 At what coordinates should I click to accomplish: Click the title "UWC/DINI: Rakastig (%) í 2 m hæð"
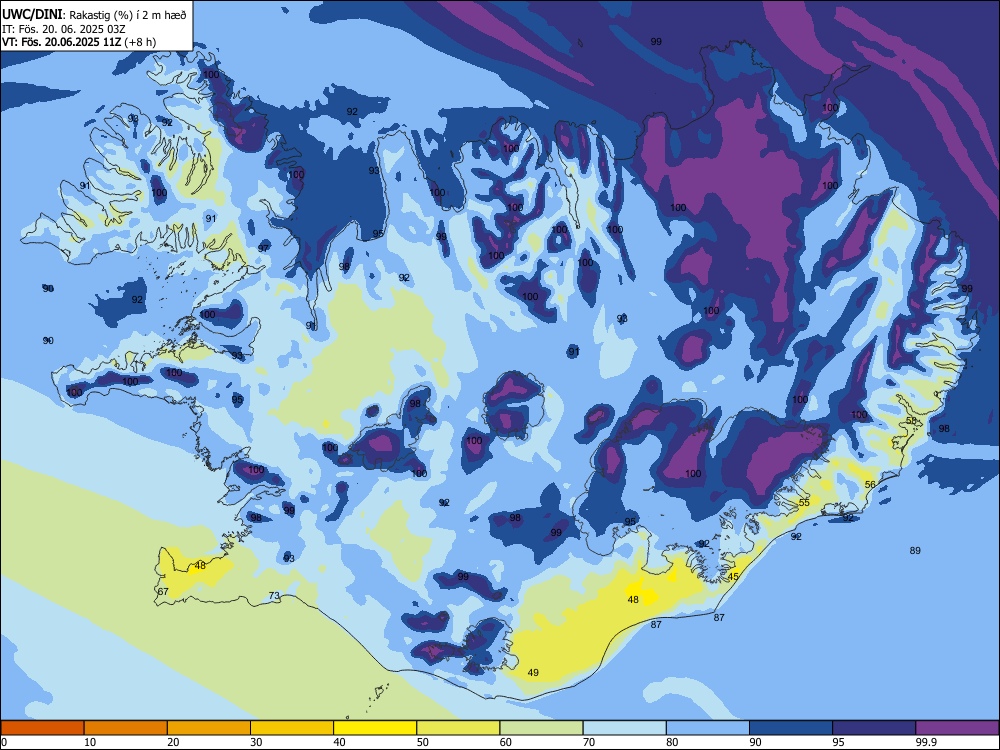click(x=94, y=15)
